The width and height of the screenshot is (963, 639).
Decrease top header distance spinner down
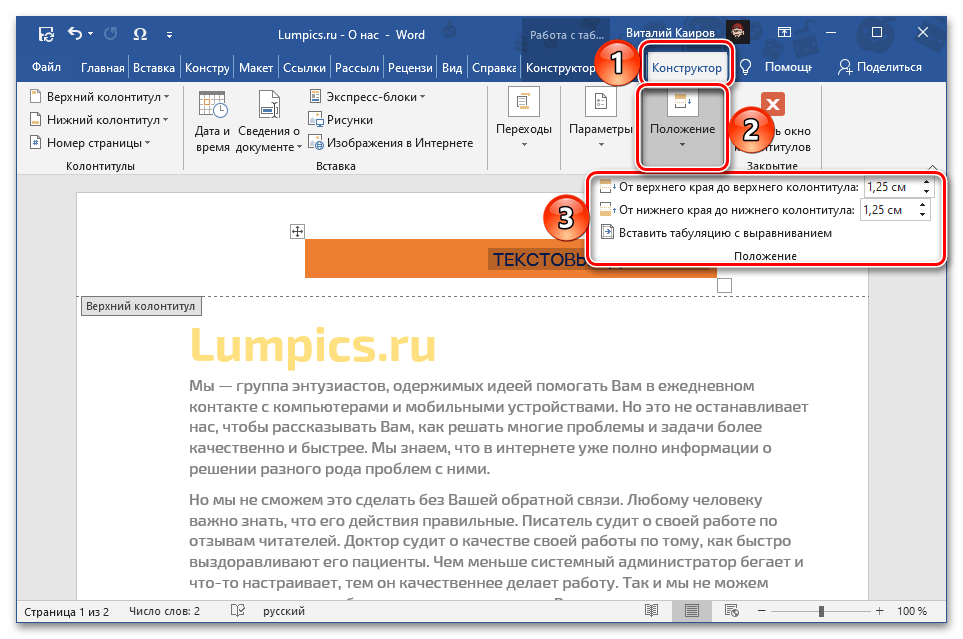point(926,192)
